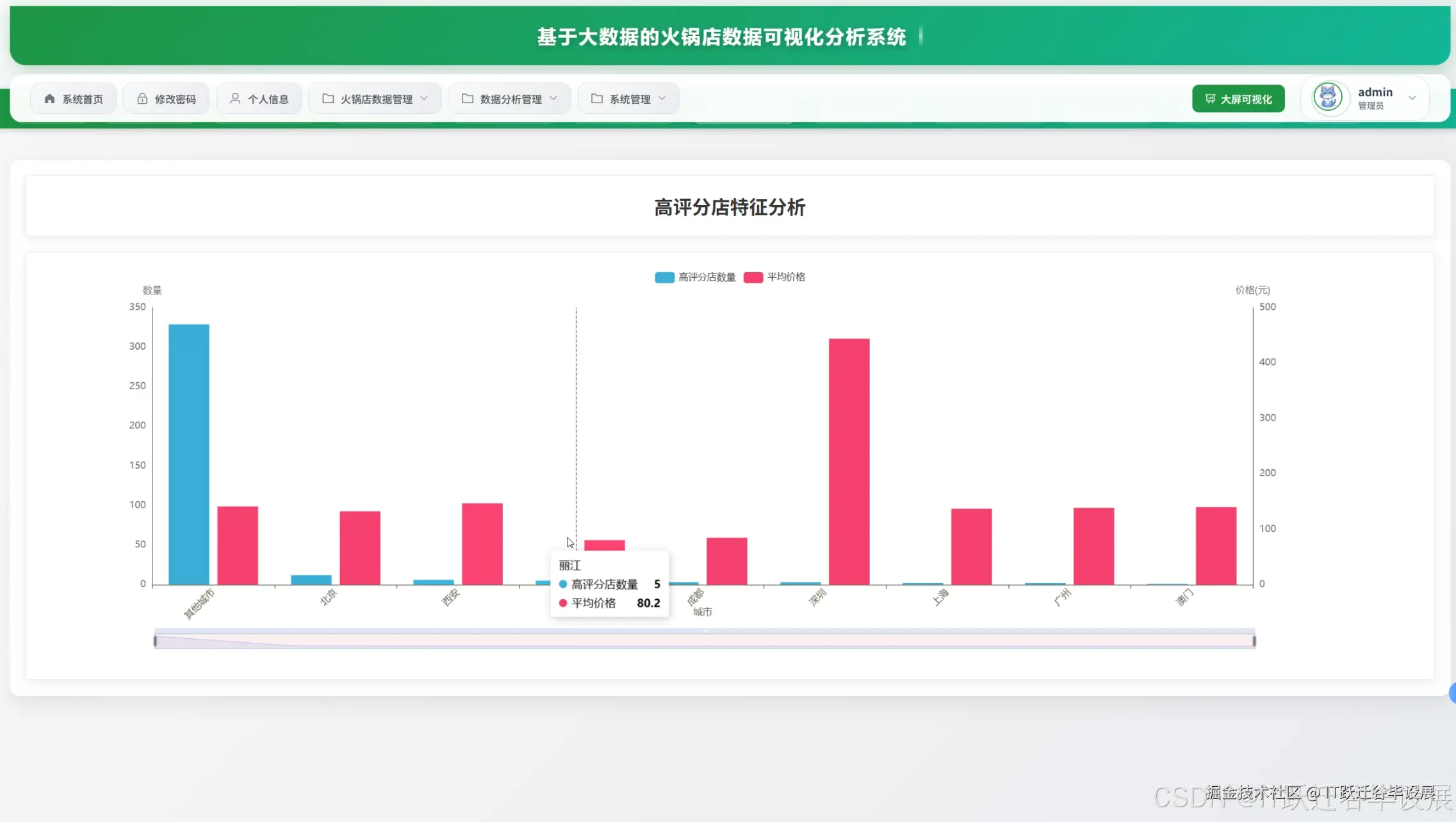This screenshot has height=822, width=1456.
Task: Click the folder icon on 火锅店数据管理
Action: coord(328,98)
